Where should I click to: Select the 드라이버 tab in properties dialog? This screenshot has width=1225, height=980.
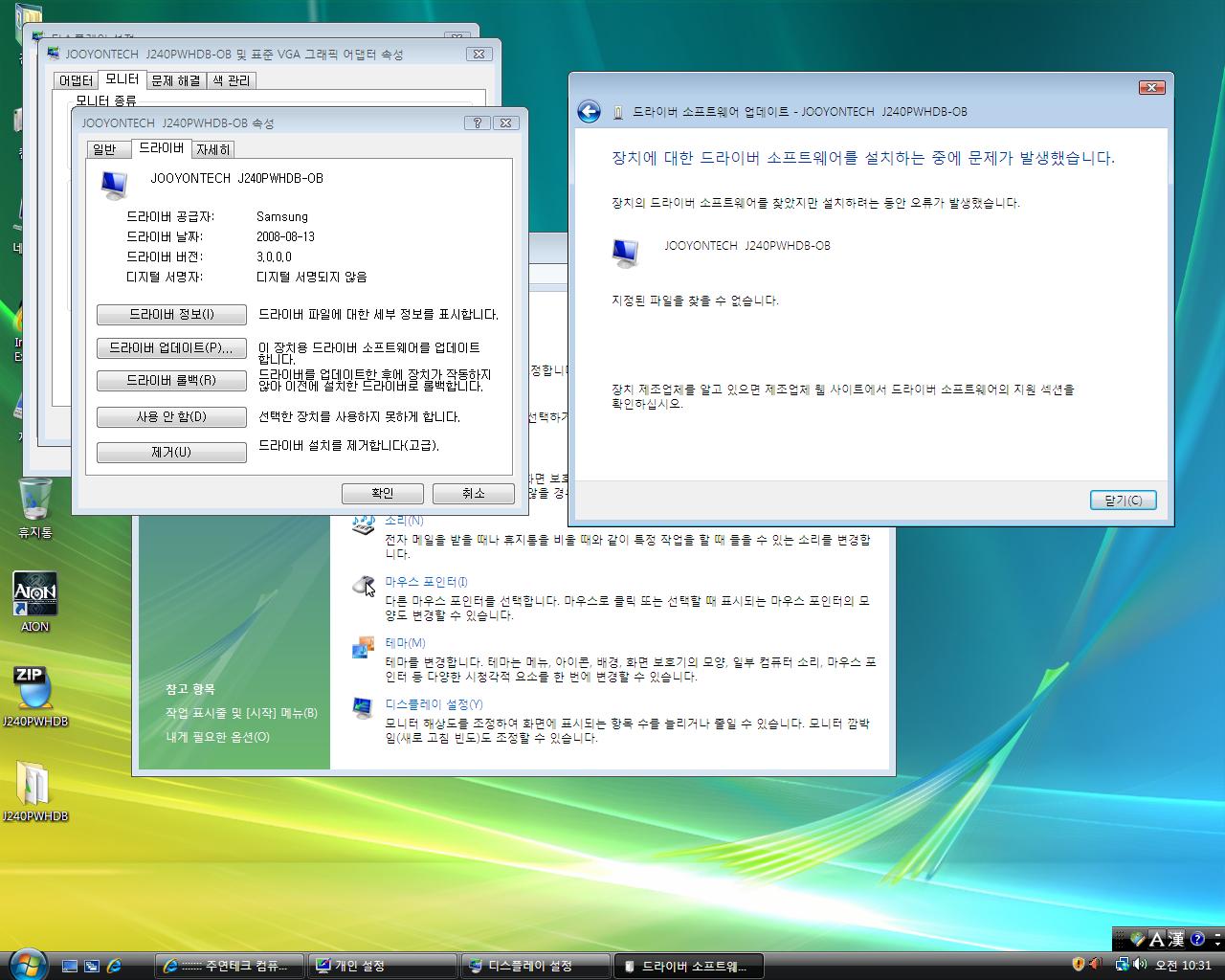click(x=161, y=147)
